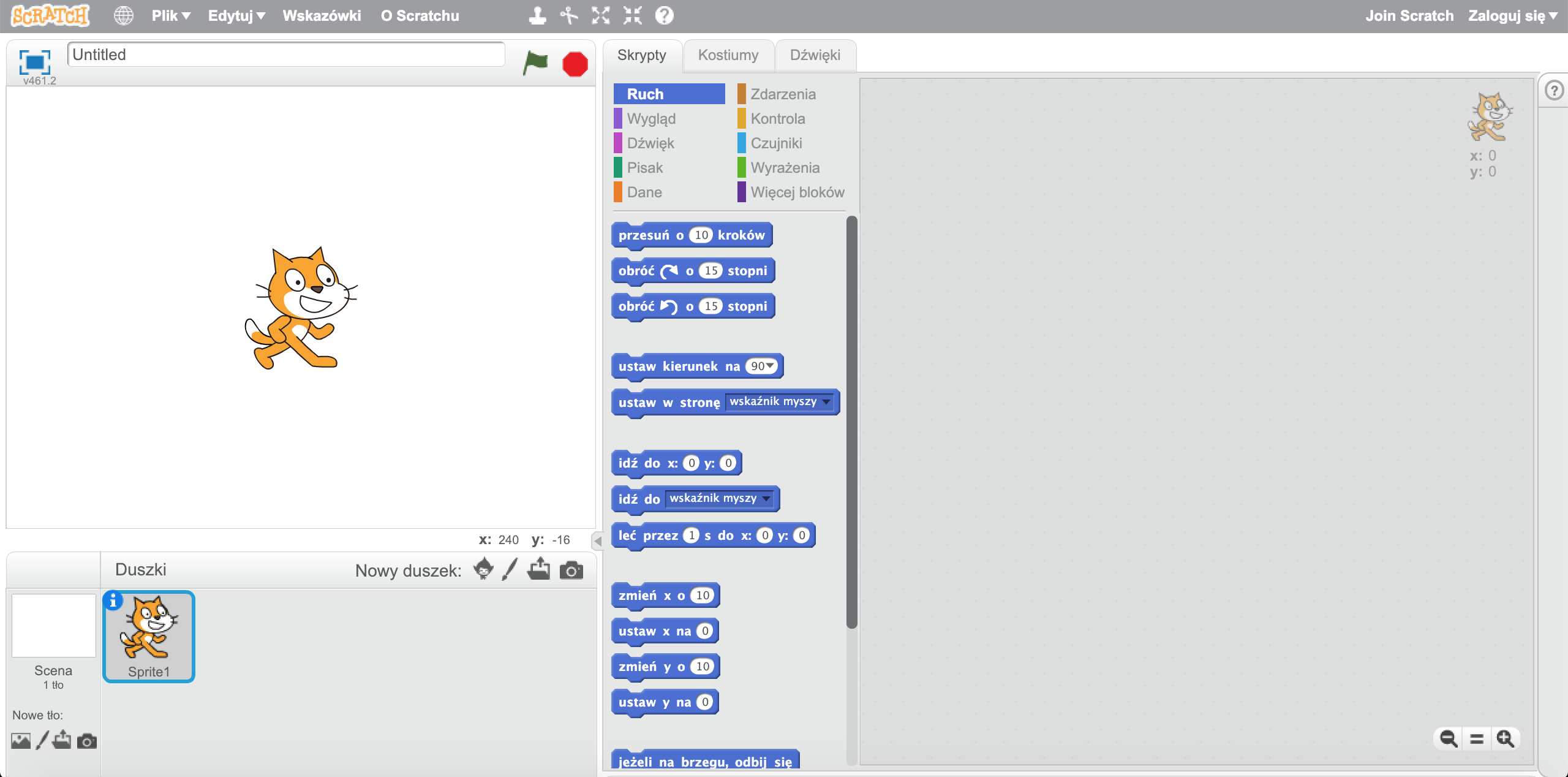Viewport: 1568px width, 777px height.
Task: Toggle full screen presentation mode icon
Action: click(x=34, y=62)
